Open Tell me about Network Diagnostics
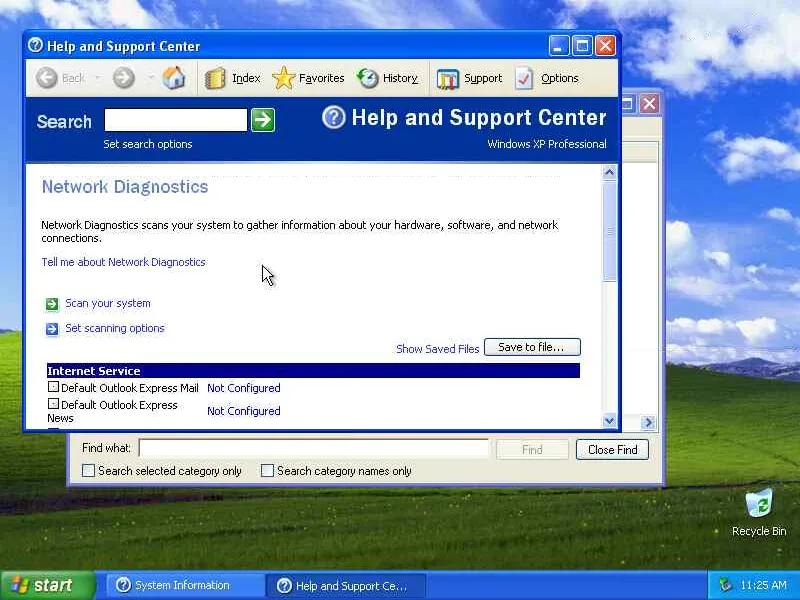Screen dimensions: 800x600 coord(123,262)
